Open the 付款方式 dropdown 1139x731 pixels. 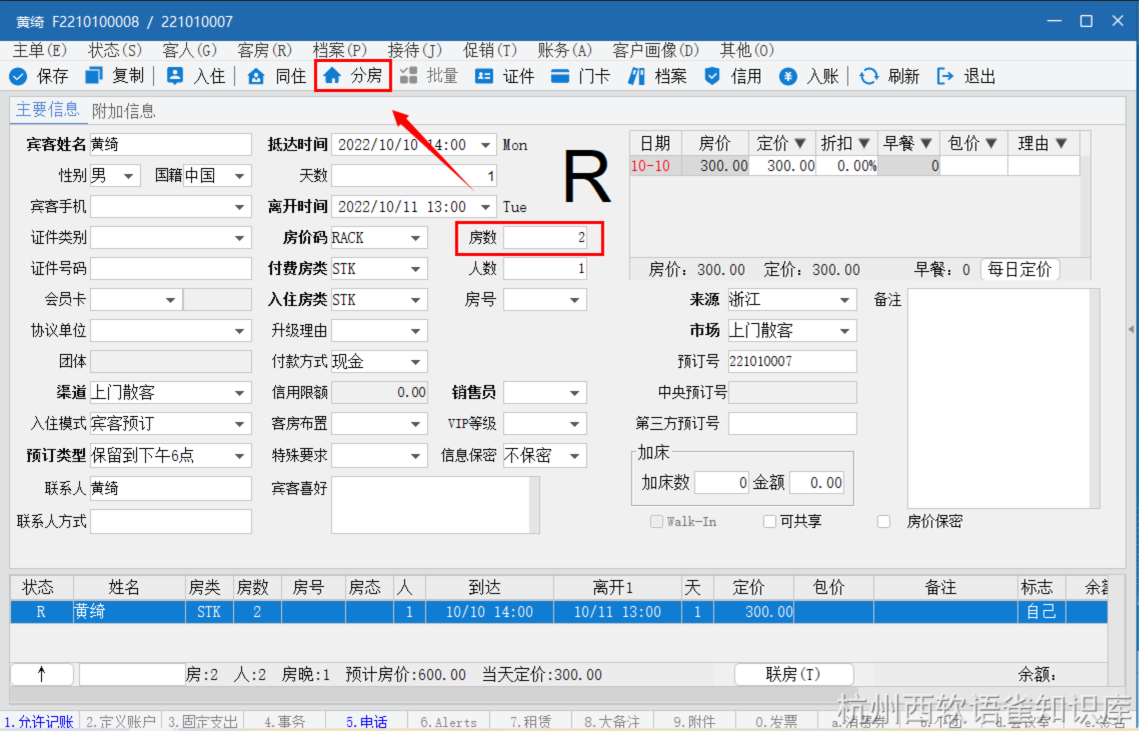pyautogui.click(x=416, y=362)
